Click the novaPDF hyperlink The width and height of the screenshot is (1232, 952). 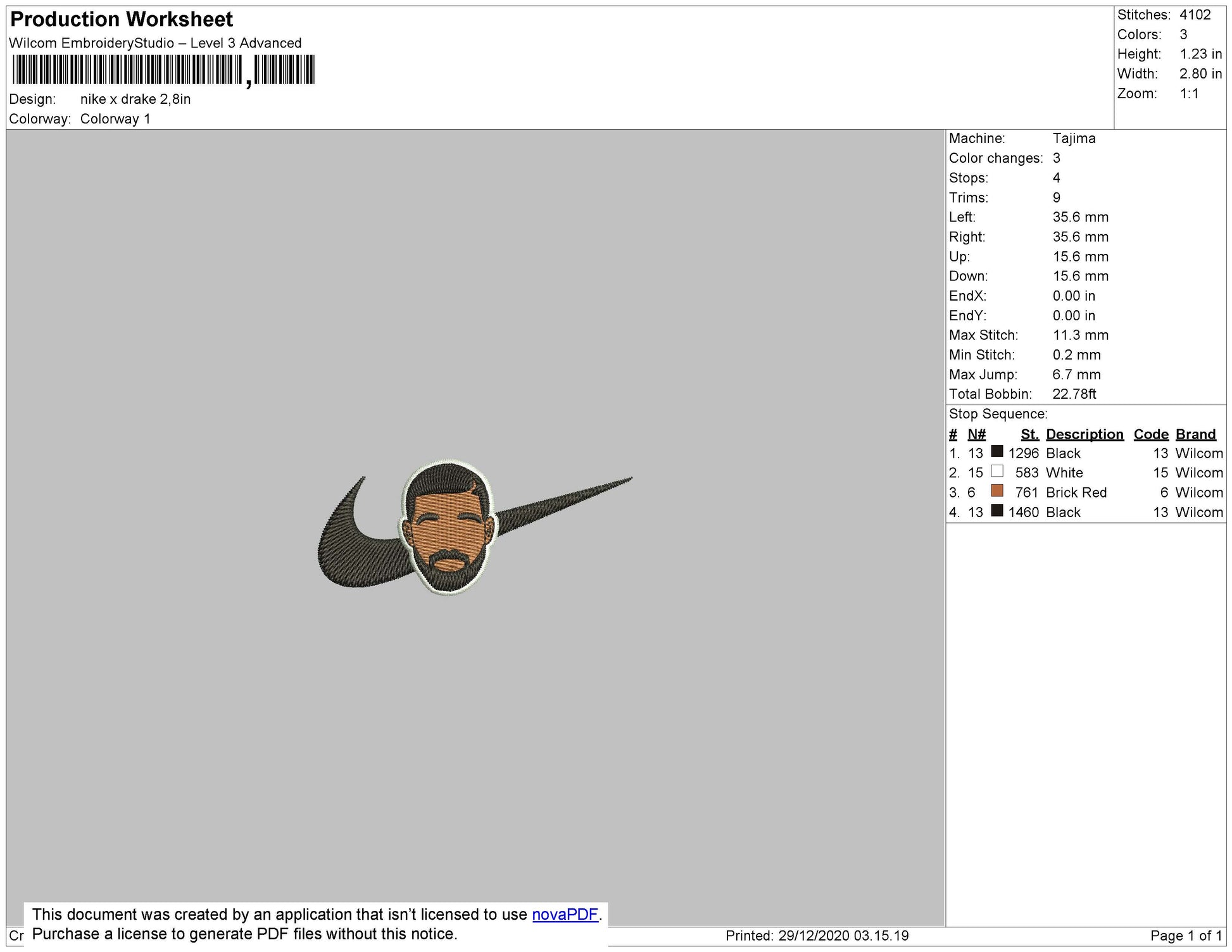click(x=565, y=914)
